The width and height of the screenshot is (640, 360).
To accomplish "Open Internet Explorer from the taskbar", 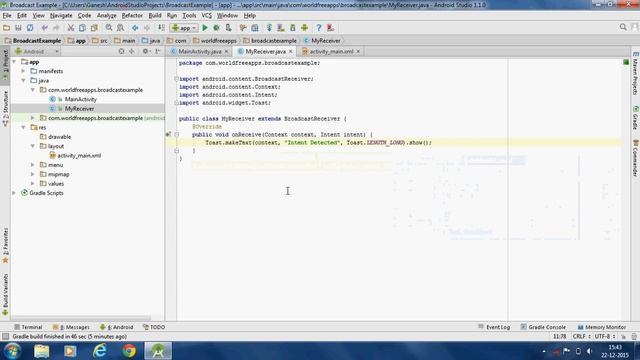I will click(100, 351).
